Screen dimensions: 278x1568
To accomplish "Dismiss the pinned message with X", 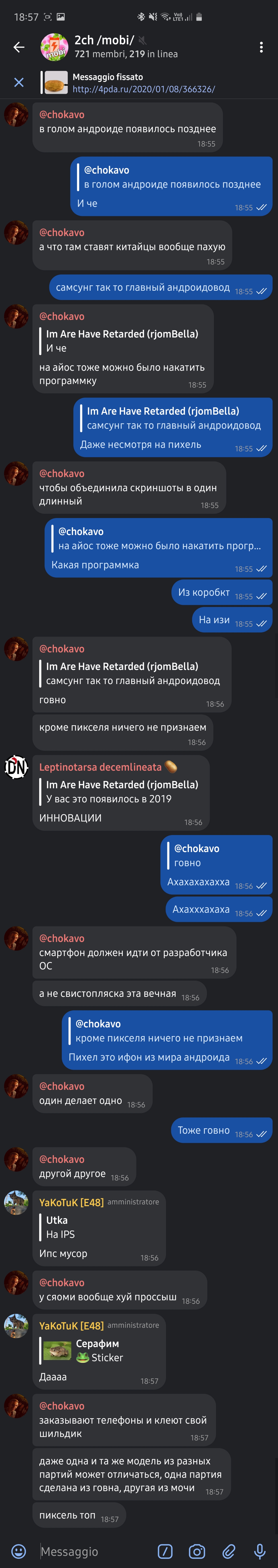I will pos(19,82).
